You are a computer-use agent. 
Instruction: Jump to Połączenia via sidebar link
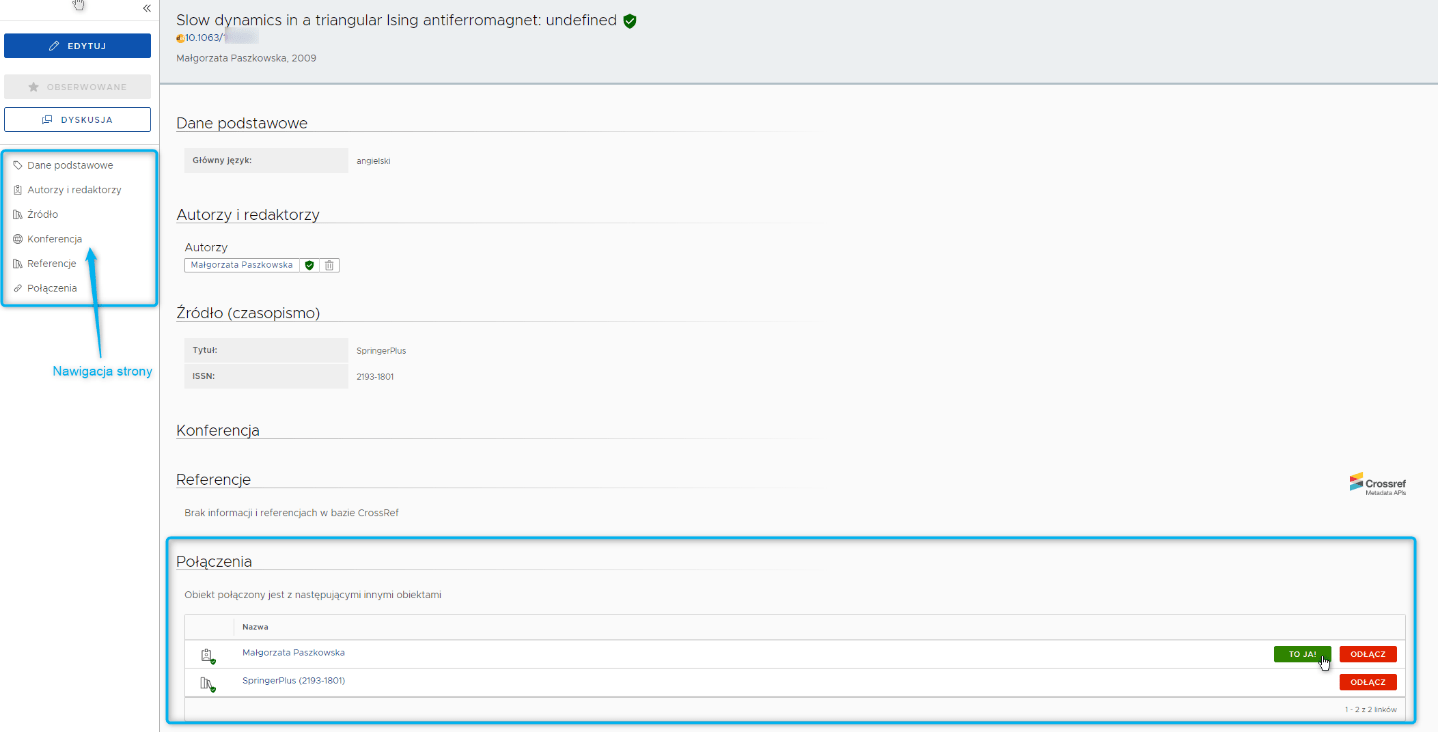(x=52, y=288)
